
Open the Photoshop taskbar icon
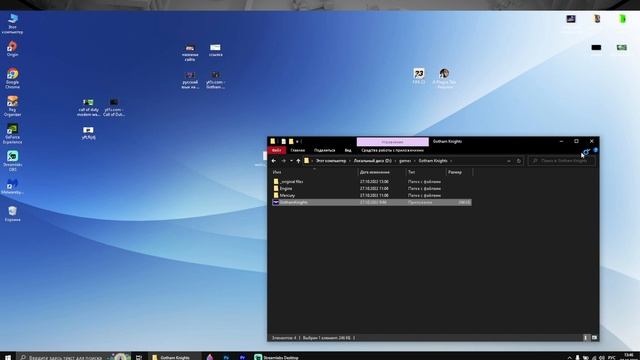(226, 357)
